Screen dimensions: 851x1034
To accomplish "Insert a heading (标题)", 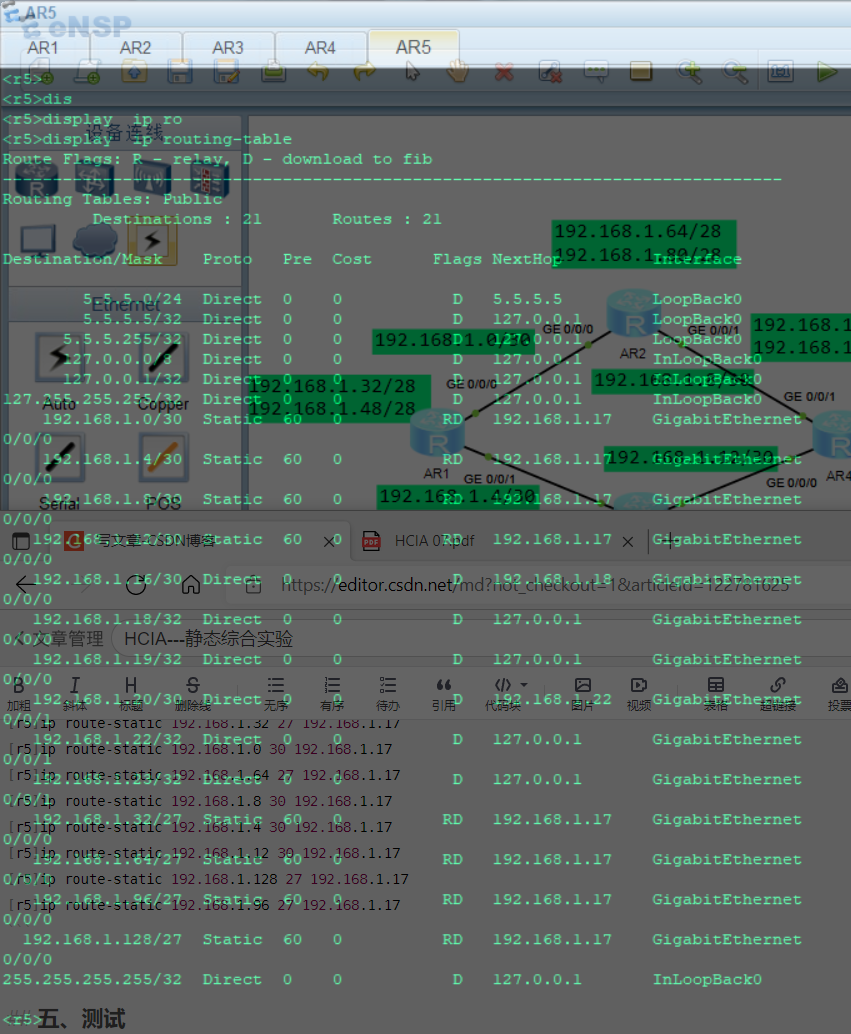I will coord(131,694).
